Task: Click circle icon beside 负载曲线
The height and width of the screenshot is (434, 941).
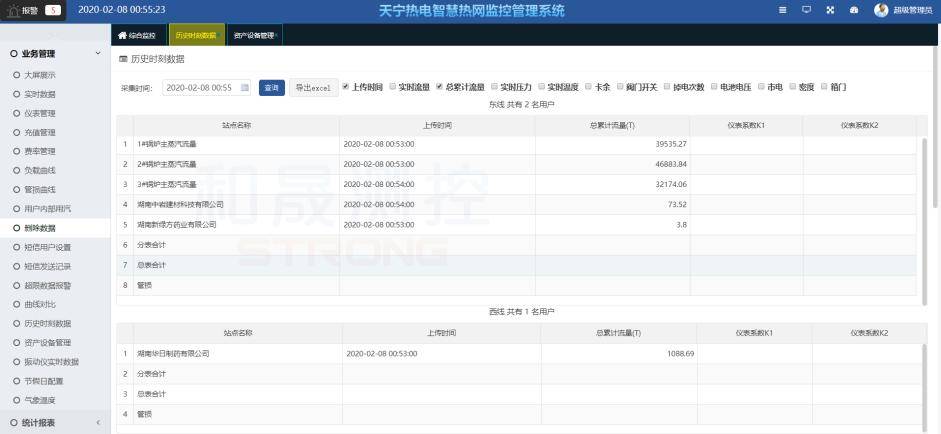Action: [16, 170]
